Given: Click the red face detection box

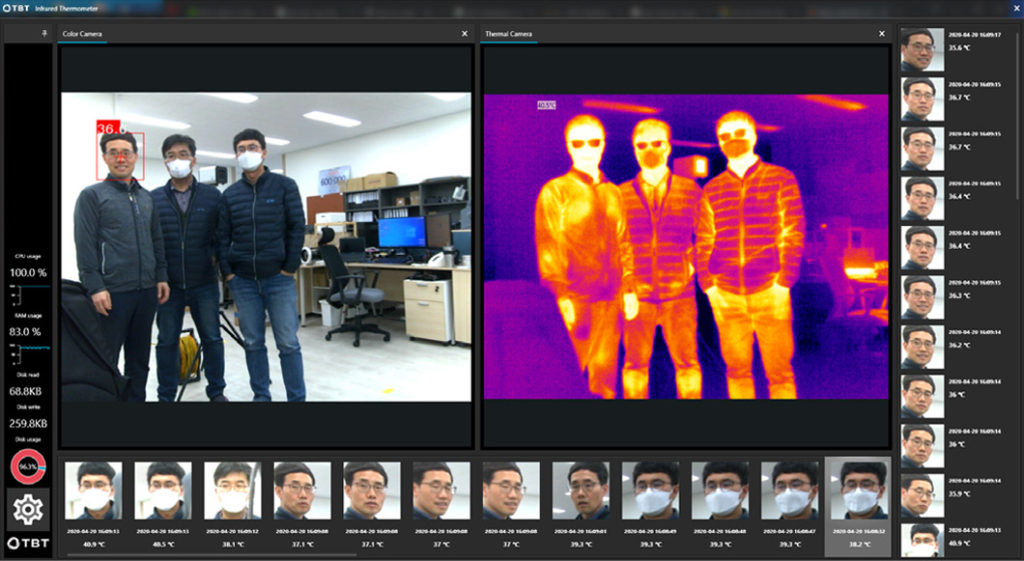Looking at the screenshot, I should [x=120, y=156].
